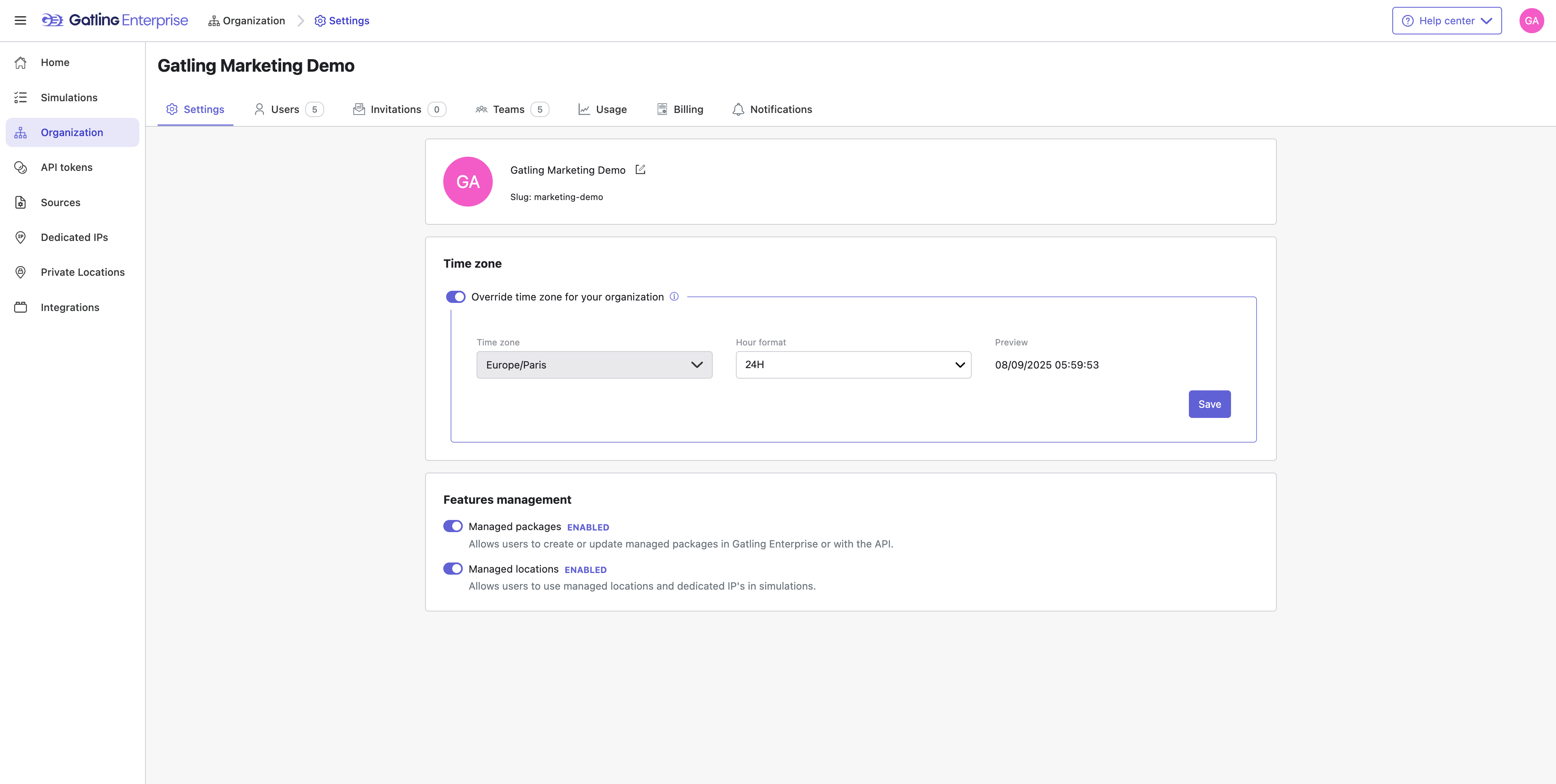Disable Managed locations toggle

[x=453, y=569]
